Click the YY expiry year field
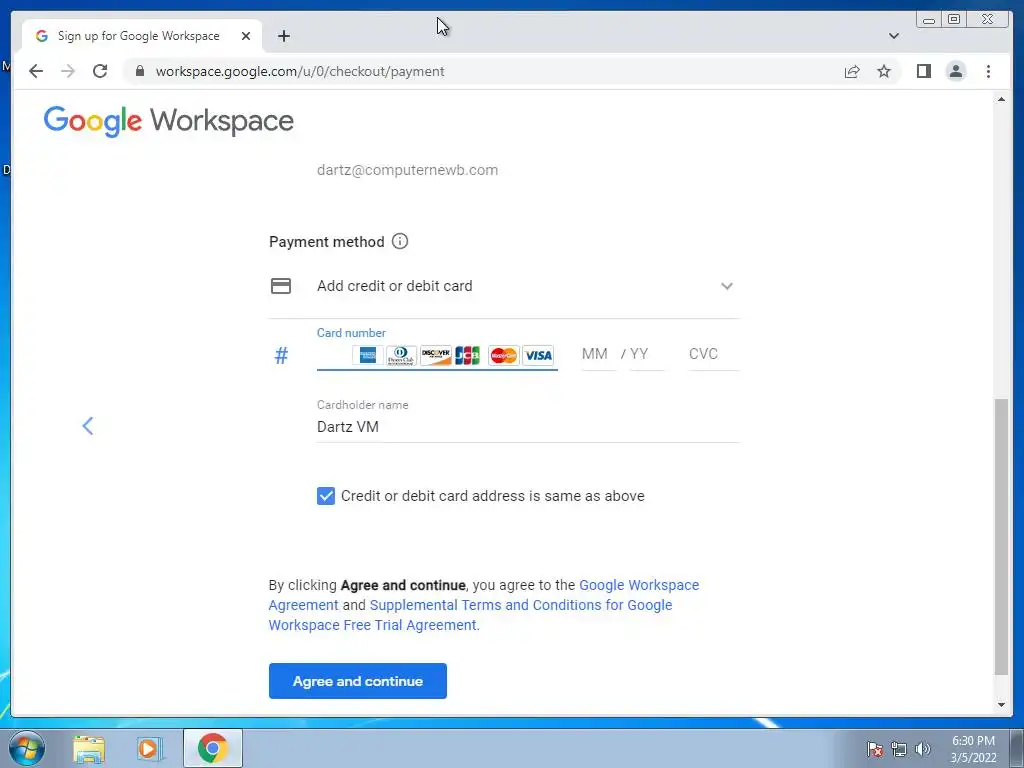This screenshot has width=1024, height=768. [x=647, y=354]
